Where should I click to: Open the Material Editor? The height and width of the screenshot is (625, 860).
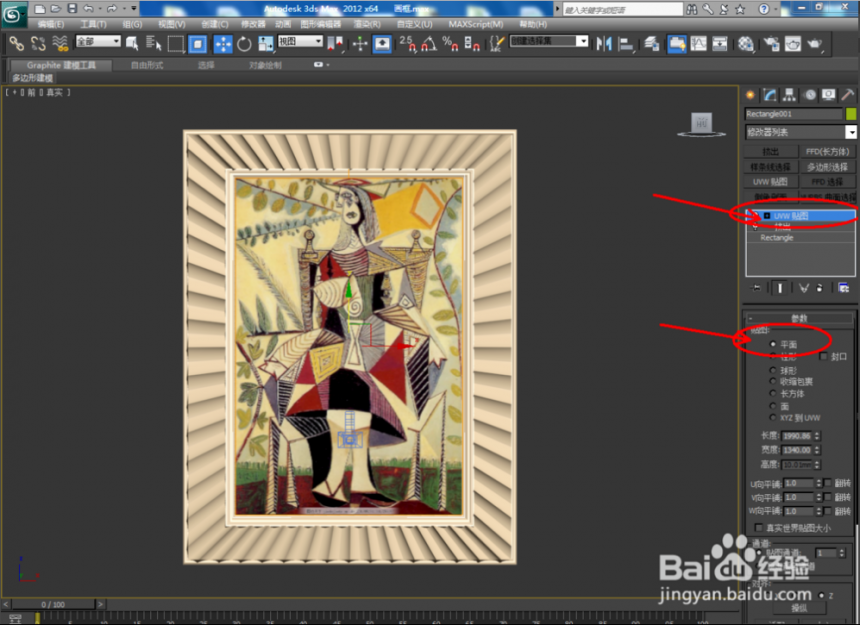point(745,44)
